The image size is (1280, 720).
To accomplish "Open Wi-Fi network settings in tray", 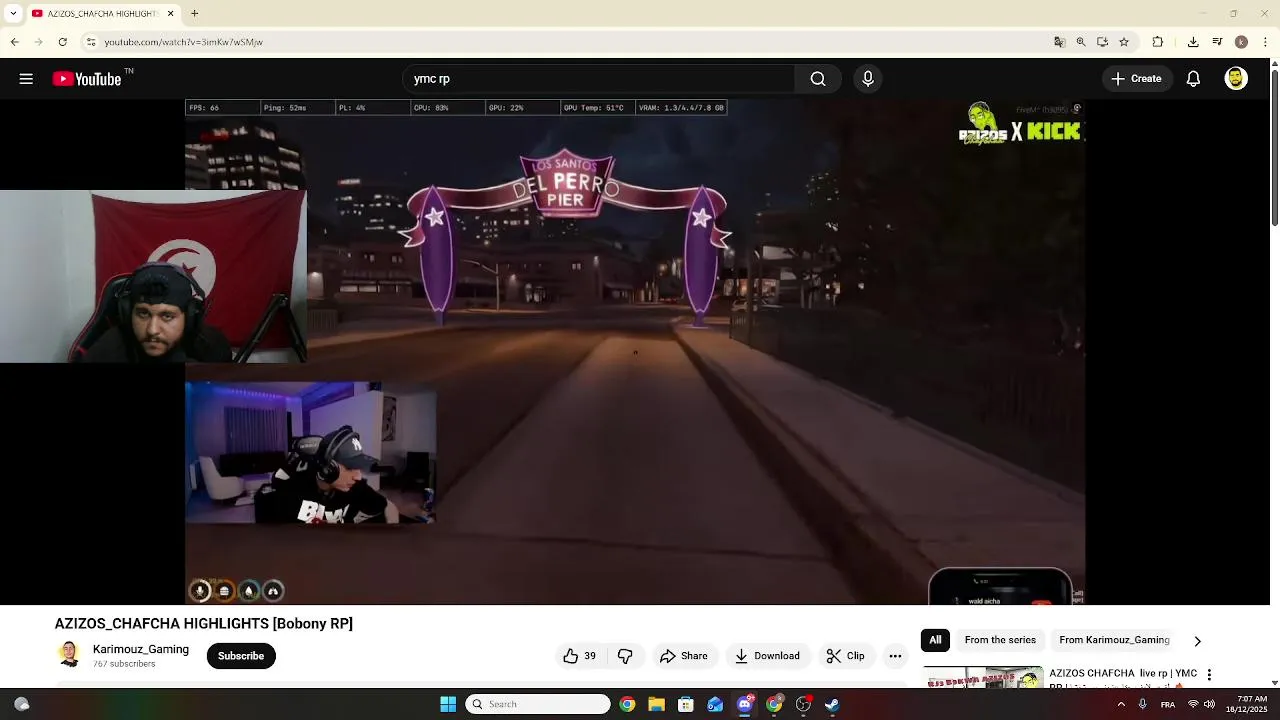I will (x=1192, y=704).
